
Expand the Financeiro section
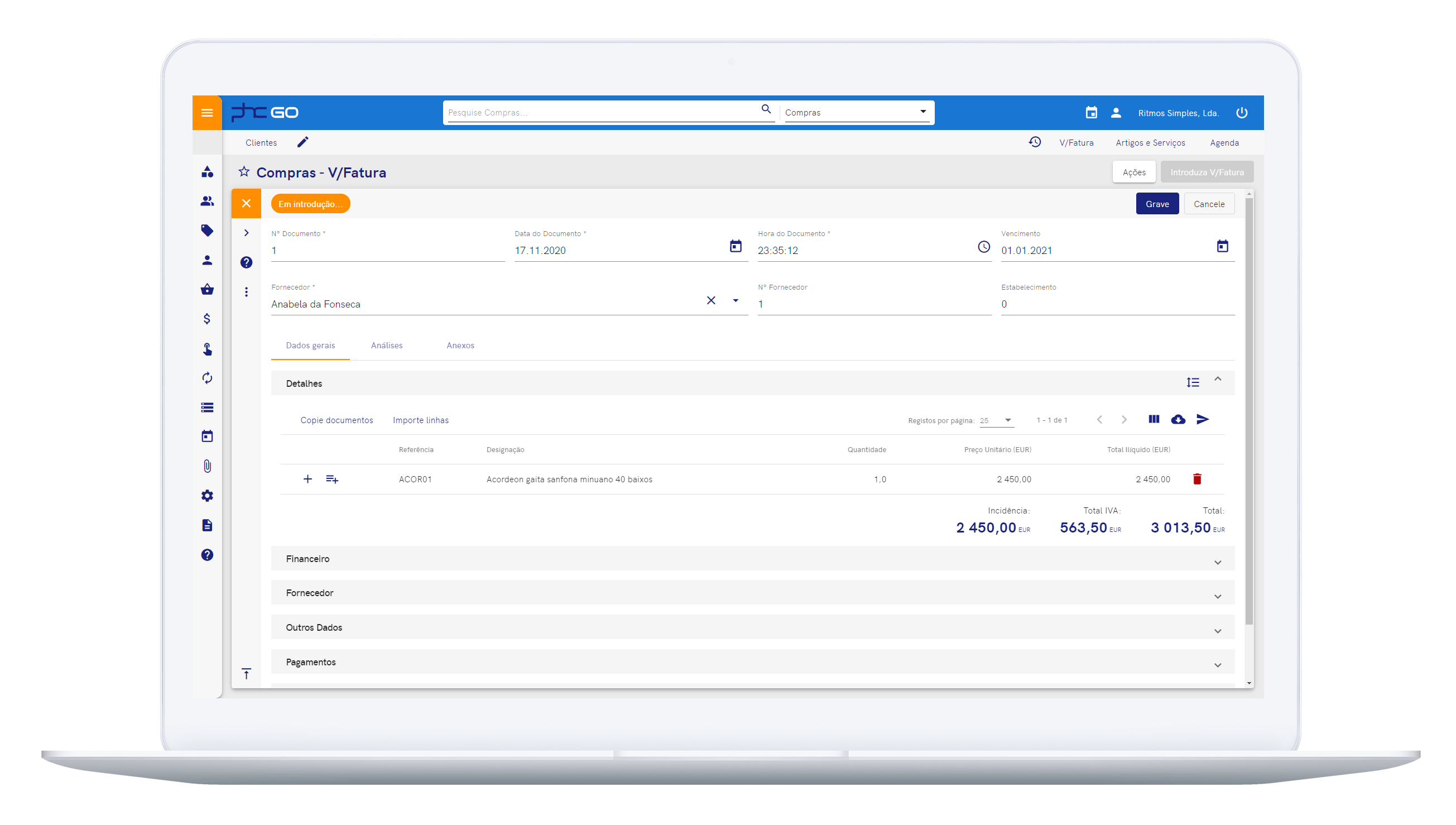coord(1217,563)
